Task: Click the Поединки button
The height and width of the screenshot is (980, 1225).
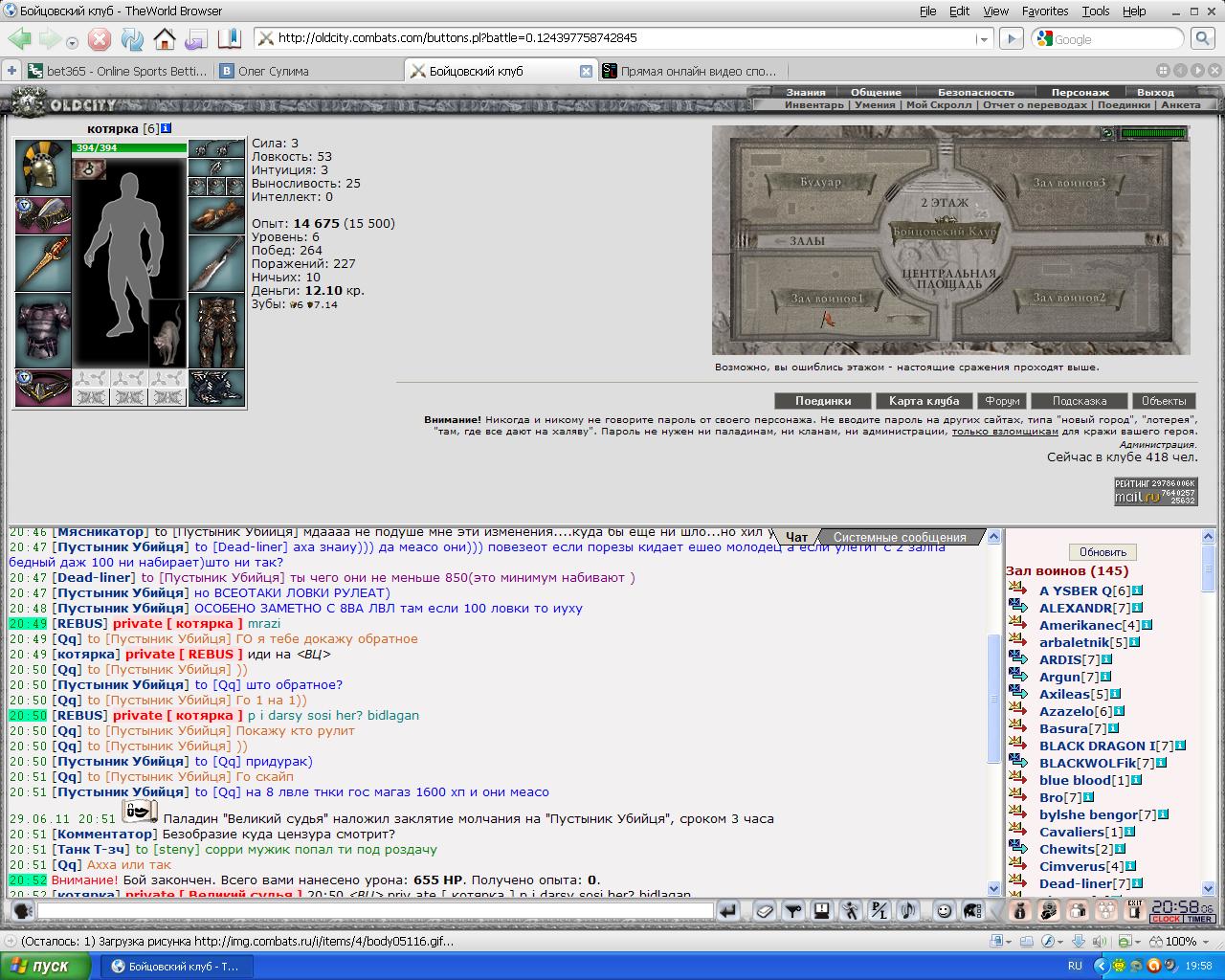Action: (x=823, y=401)
